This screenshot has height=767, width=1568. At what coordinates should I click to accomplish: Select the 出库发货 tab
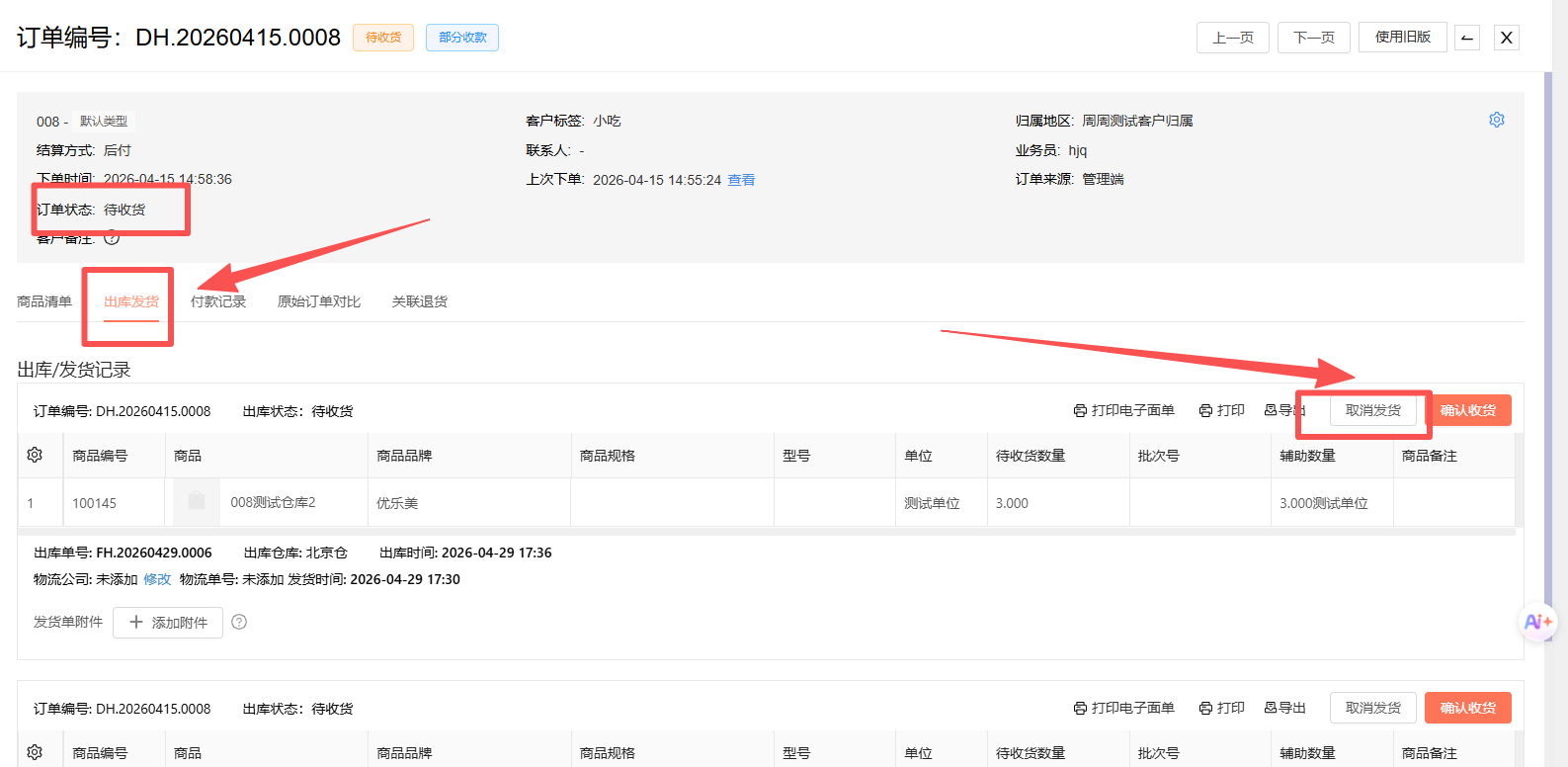[131, 301]
